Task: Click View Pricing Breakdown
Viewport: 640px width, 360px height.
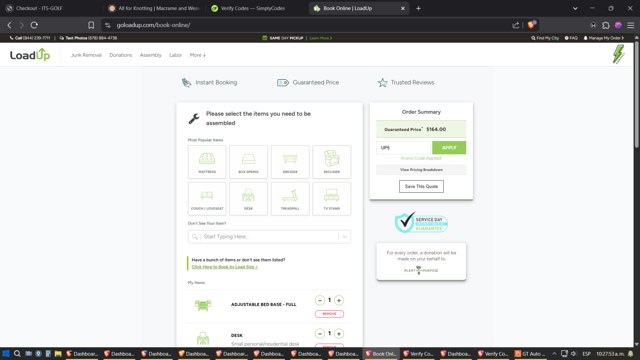Action: tap(421, 170)
